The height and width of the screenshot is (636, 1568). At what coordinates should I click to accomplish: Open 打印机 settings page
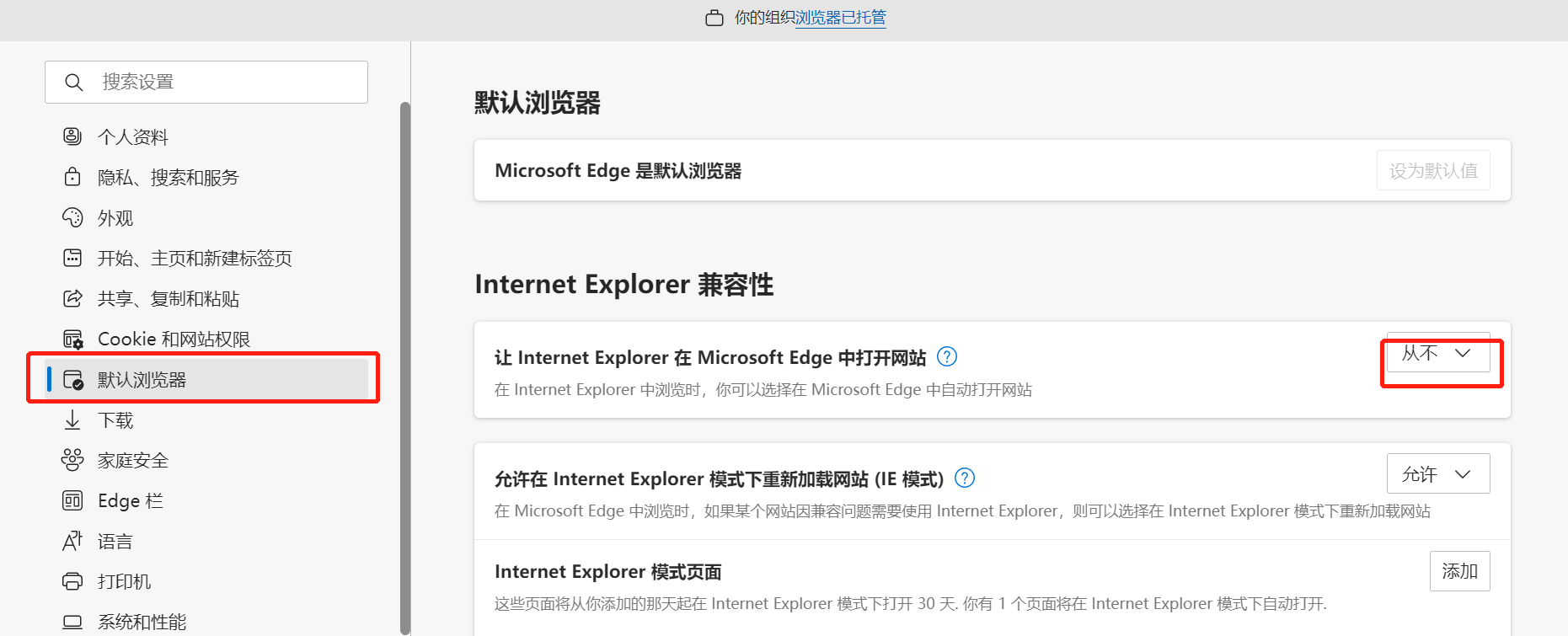click(x=125, y=582)
